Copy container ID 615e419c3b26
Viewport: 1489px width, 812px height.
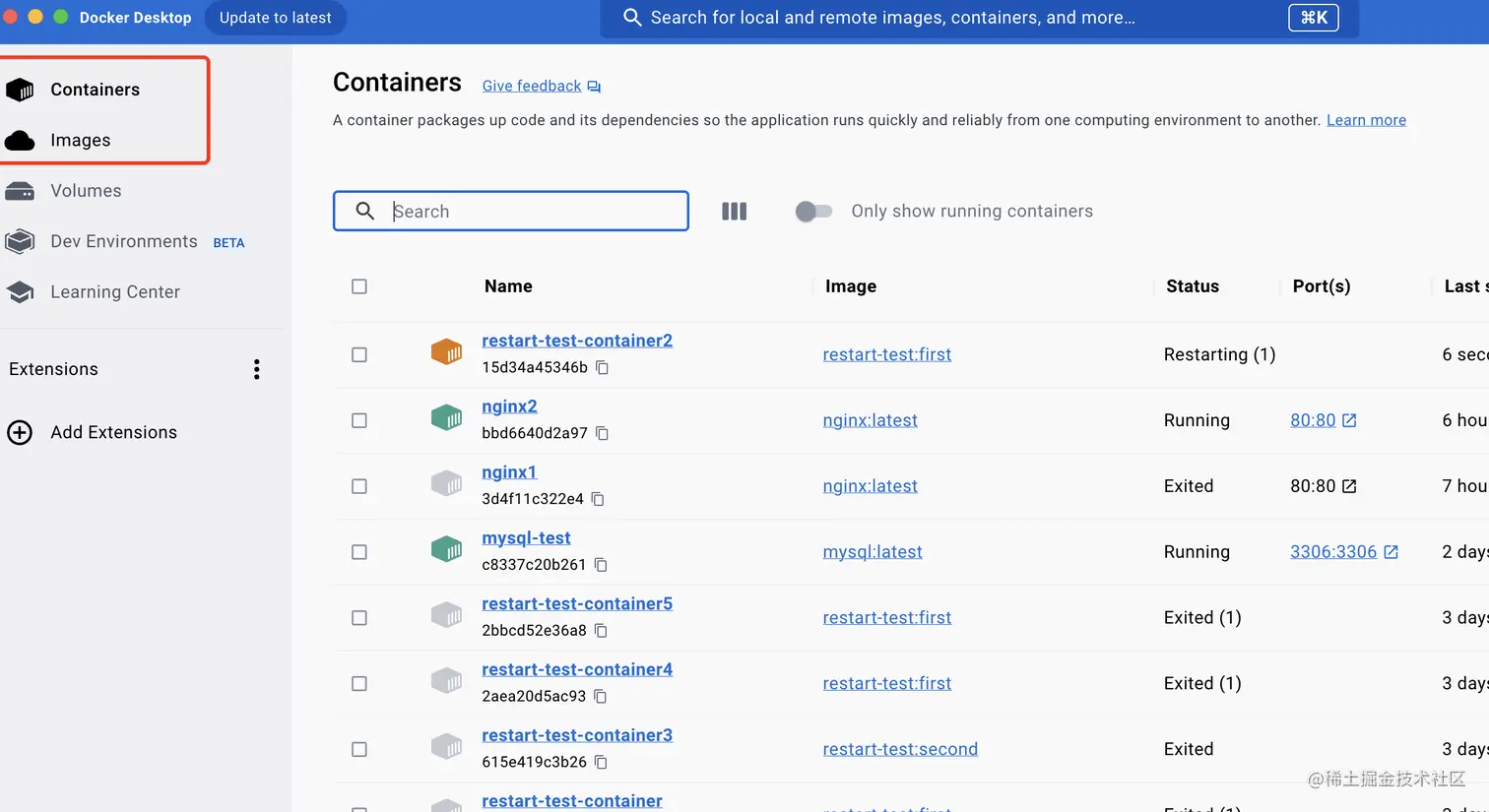(601, 763)
